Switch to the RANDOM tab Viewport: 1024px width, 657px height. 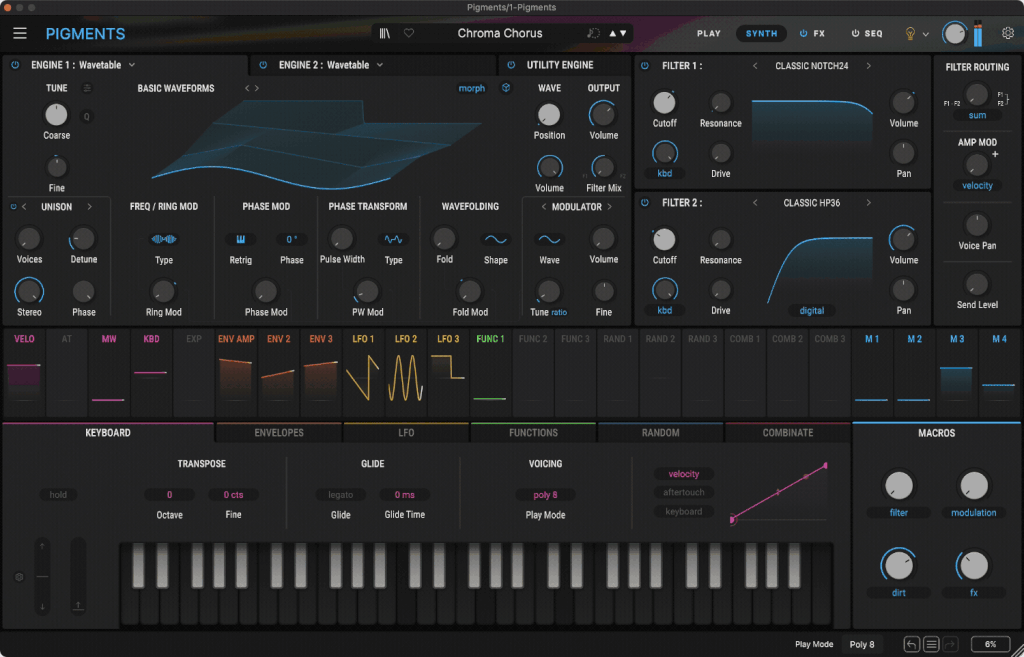(x=661, y=432)
